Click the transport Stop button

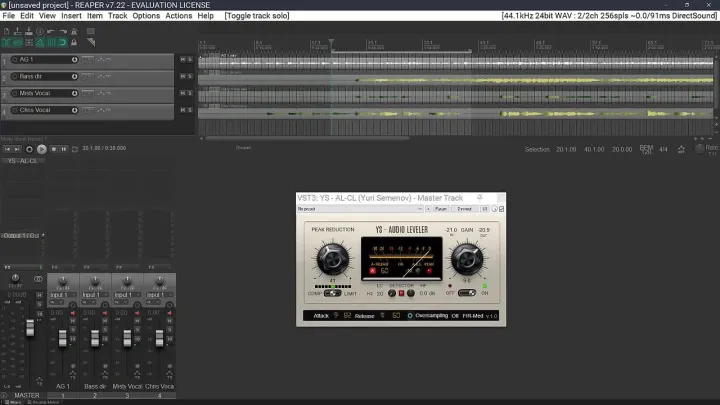[x=54, y=149]
